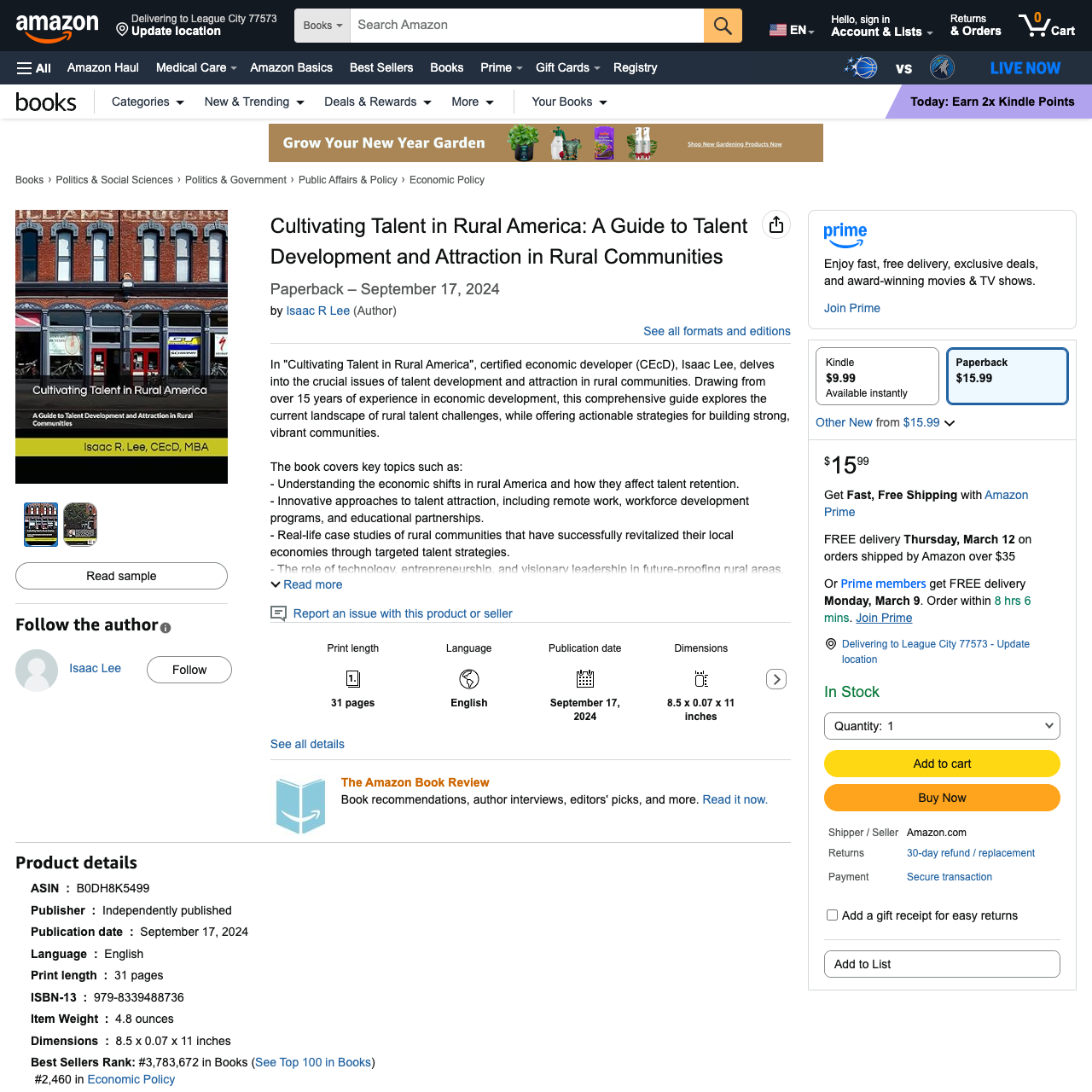The image size is (1092, 1092).
Task: Open the EN language selector
Action: [x=791, y=28]
